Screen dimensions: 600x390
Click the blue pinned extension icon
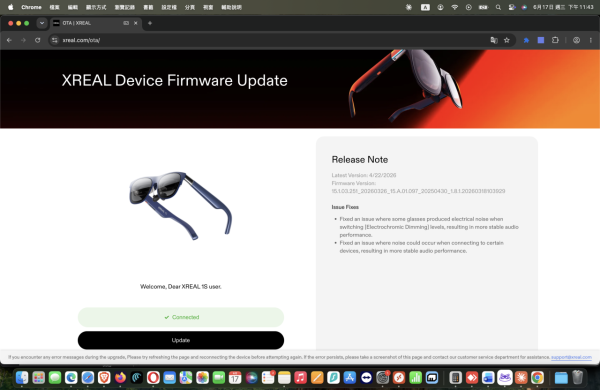526,40
